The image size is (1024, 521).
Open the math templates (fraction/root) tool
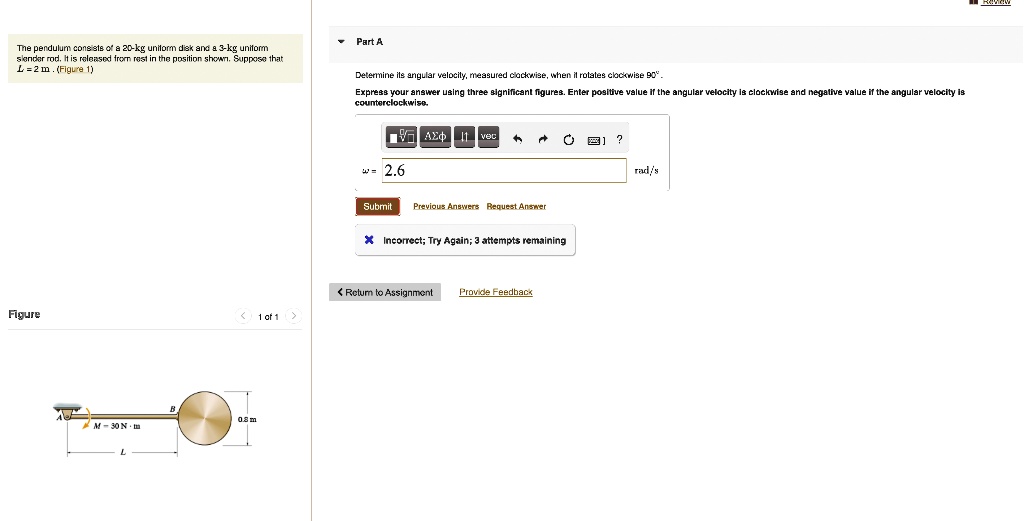coord(401,137)
